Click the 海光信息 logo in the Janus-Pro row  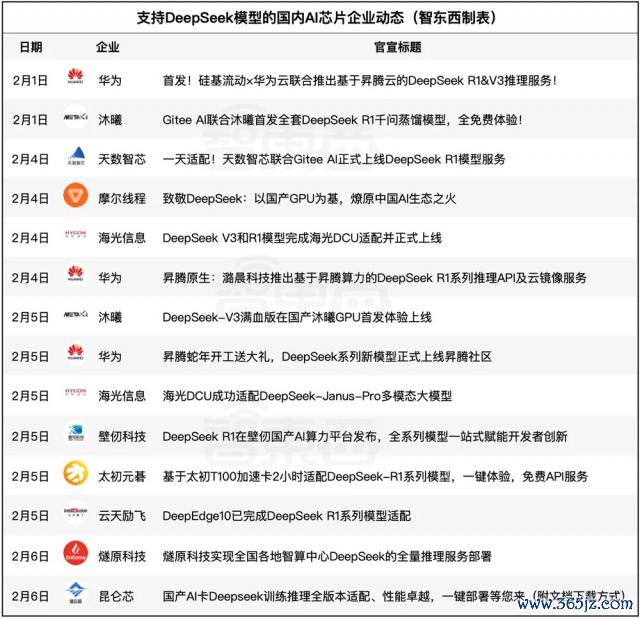(x=76, y=392)
